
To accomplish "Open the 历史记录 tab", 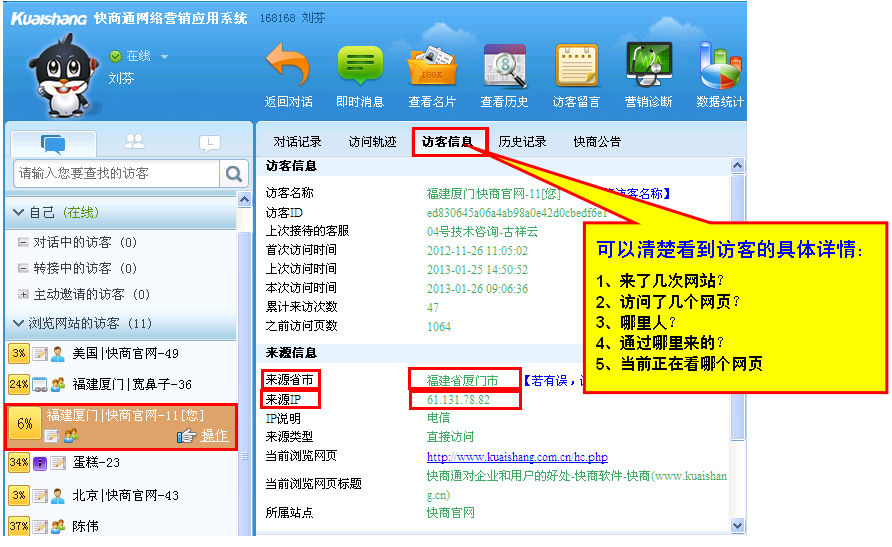I will point(522,142).
